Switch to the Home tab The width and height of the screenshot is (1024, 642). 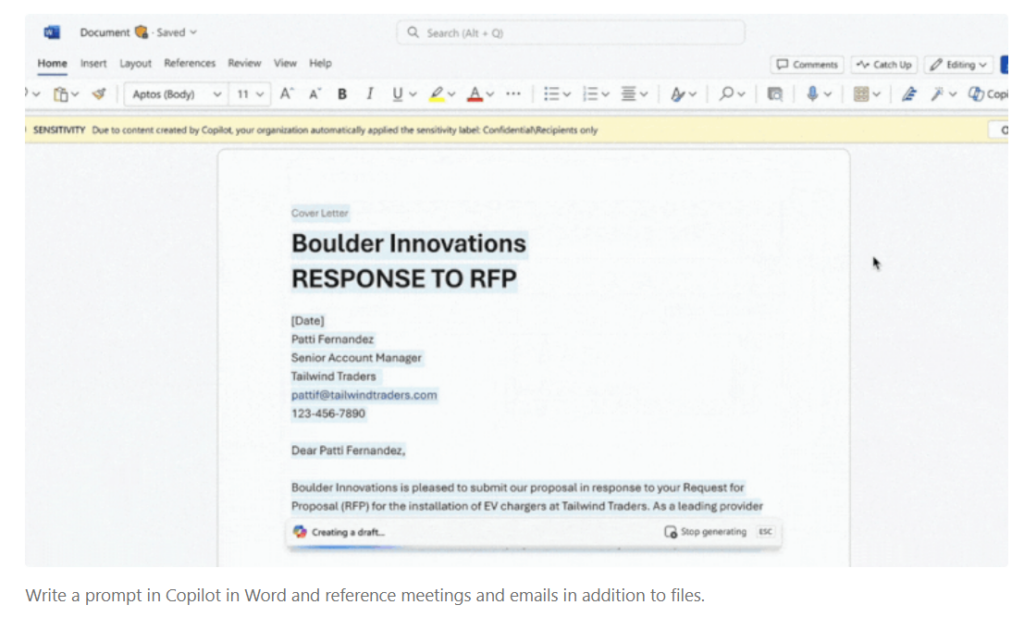[52, 63]
